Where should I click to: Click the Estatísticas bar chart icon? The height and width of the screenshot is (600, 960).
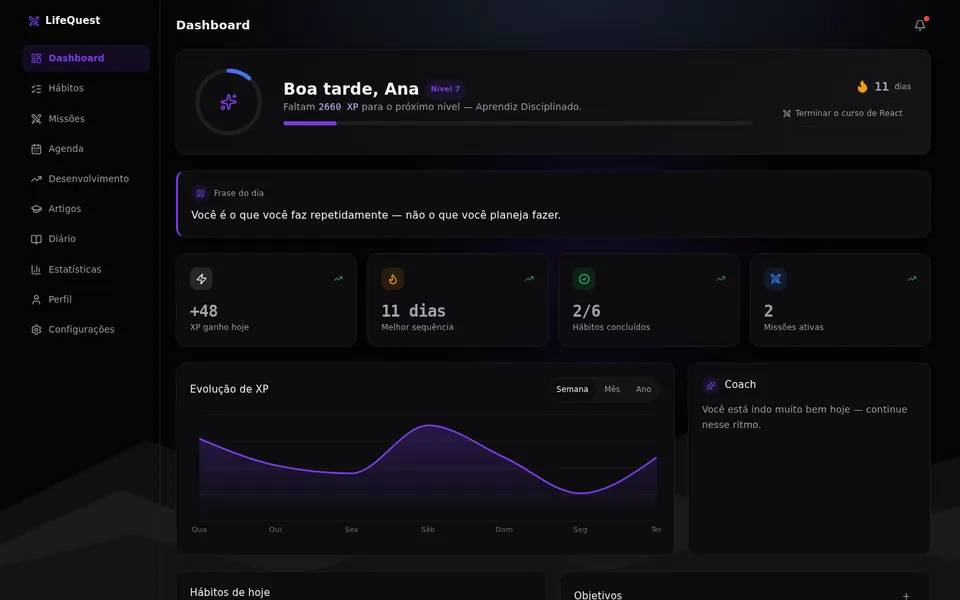click(x=36, y=269)
